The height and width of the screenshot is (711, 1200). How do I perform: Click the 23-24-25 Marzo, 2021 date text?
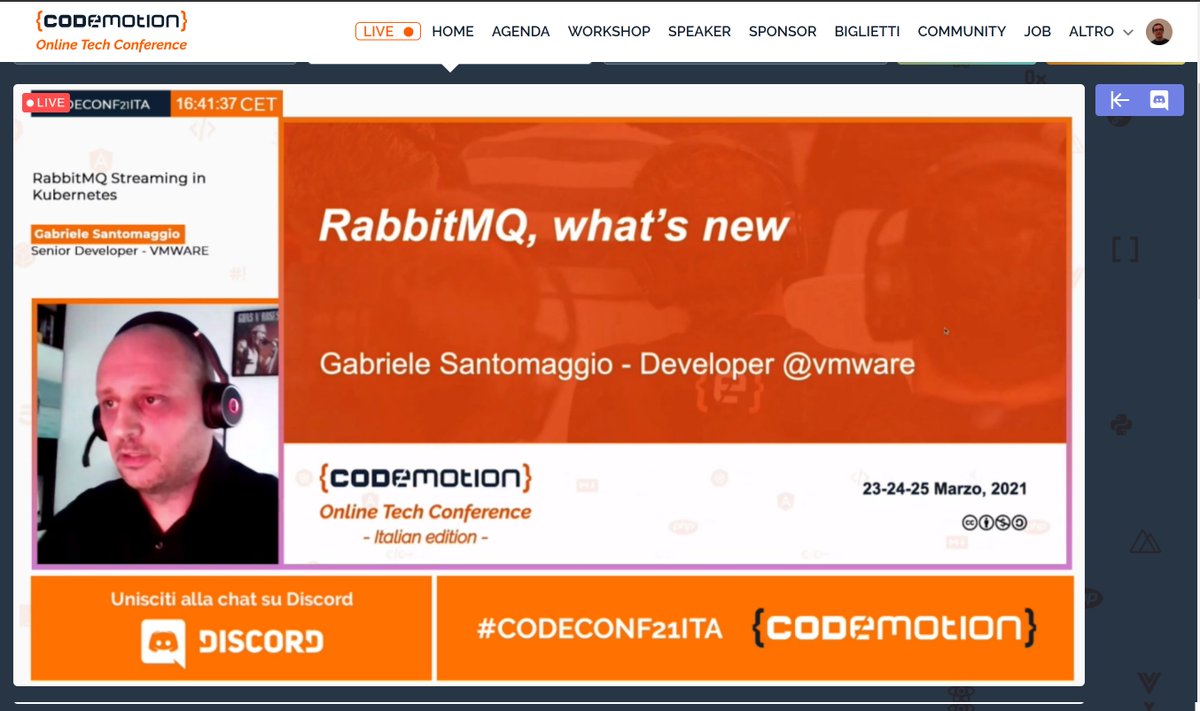click(945, 489)
